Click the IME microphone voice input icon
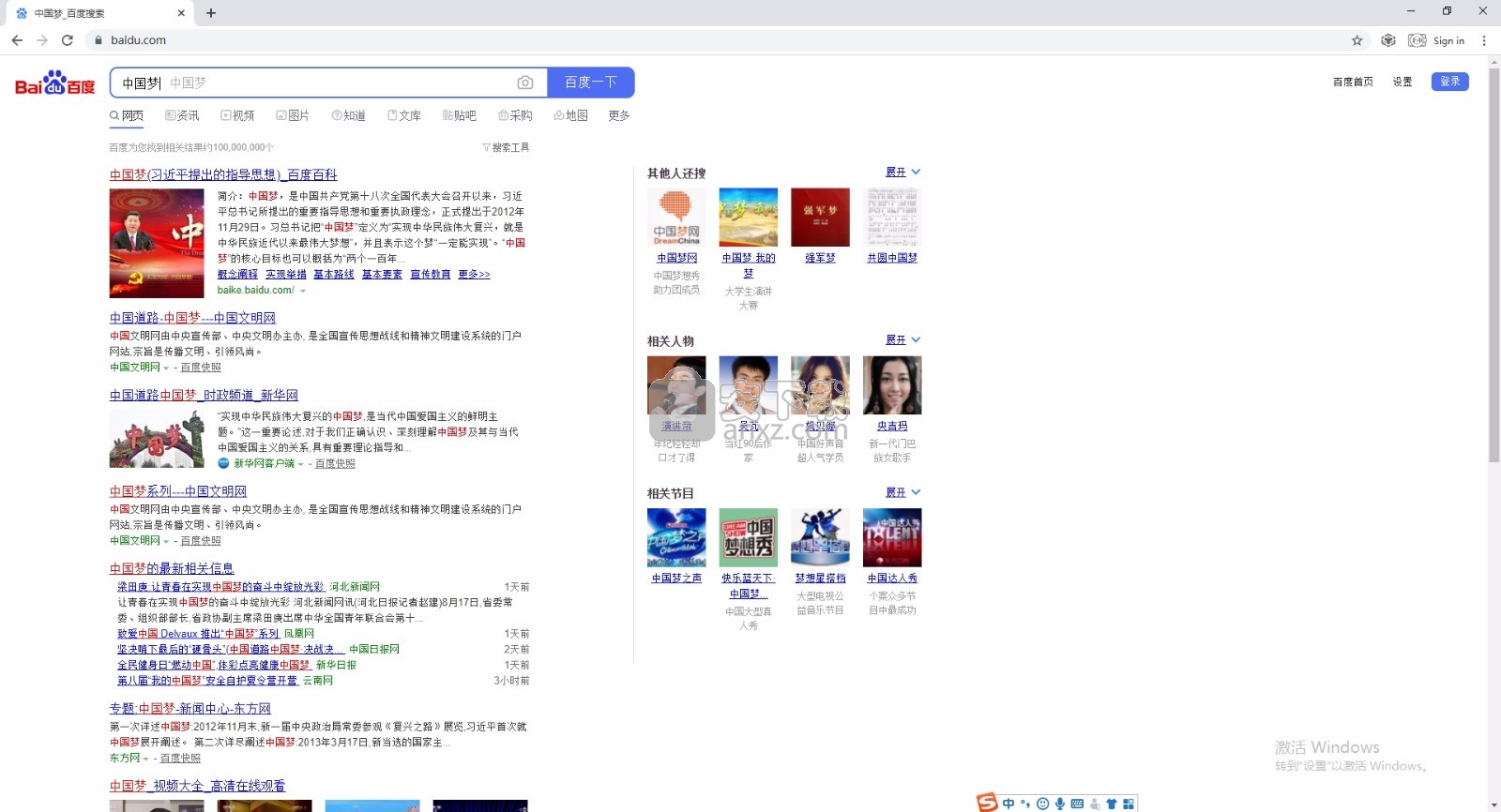1501x812 pixels. point(1060,804)
